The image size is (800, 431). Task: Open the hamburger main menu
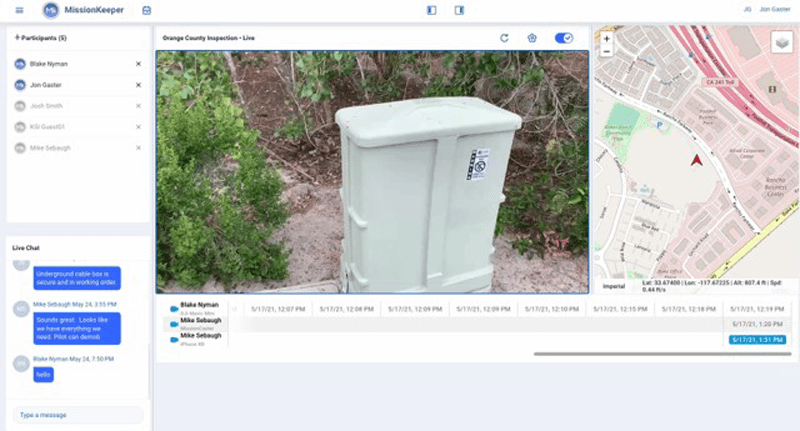[19, 10]
